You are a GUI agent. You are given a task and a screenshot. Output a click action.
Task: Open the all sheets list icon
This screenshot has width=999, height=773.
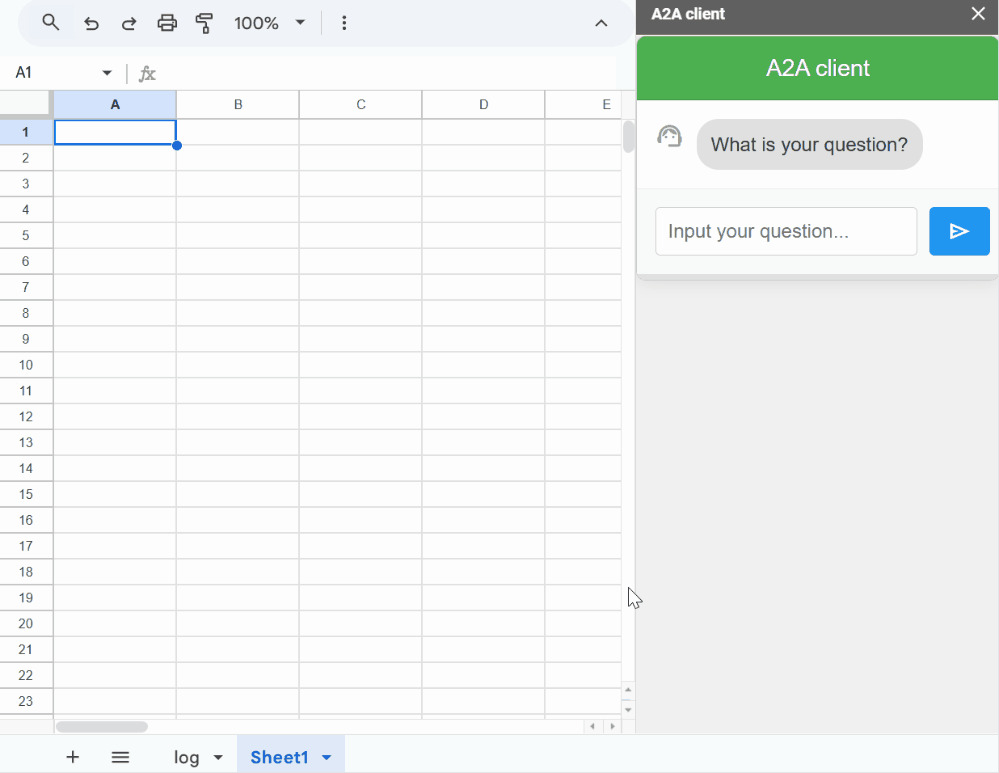coord(120,757)
